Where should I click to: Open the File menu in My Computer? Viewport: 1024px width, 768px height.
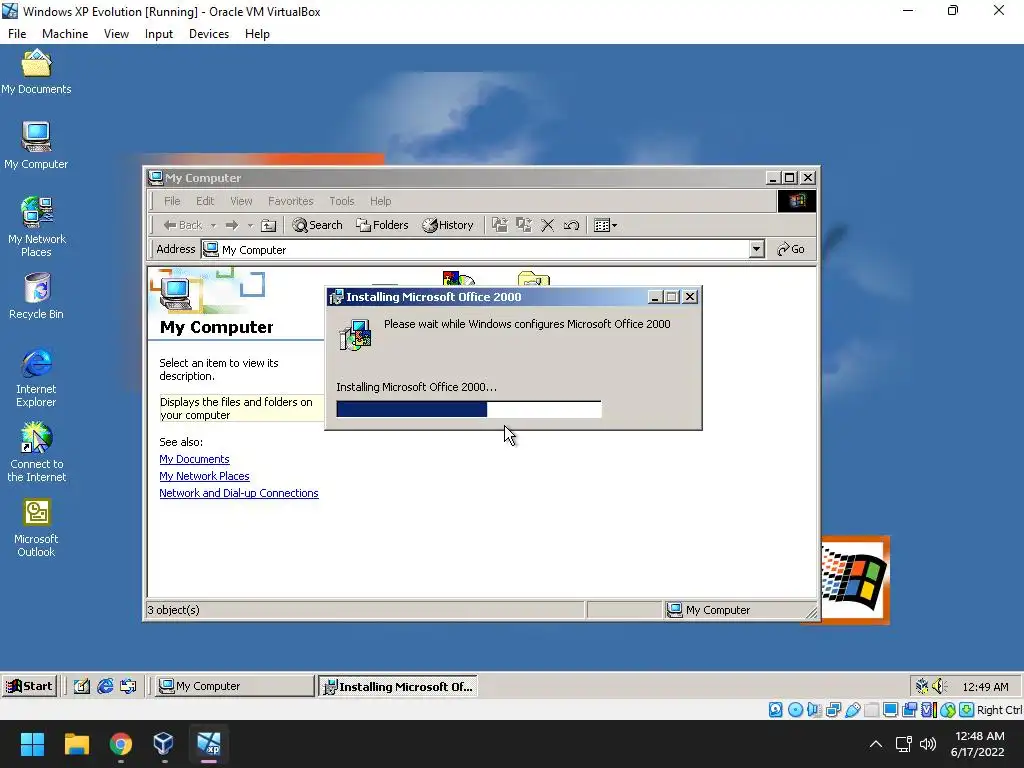(x=172, y=201)
